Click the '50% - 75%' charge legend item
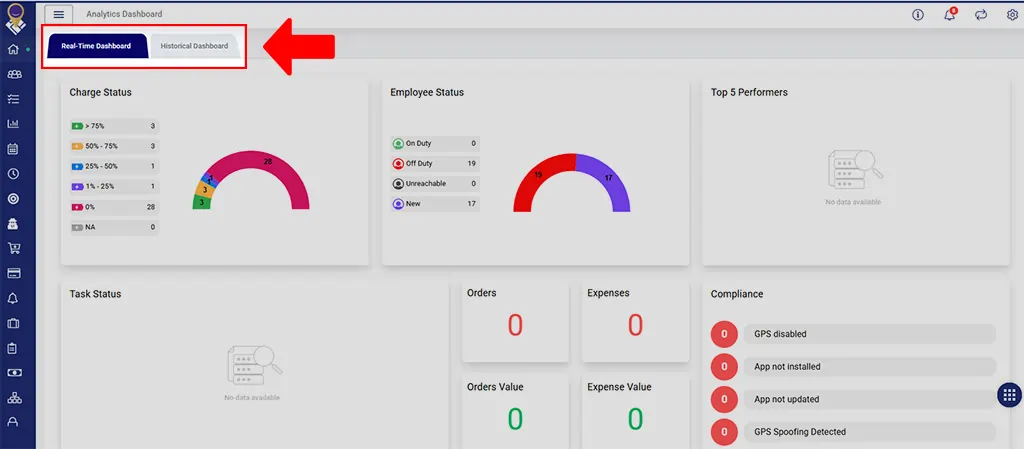Screen dimensions: 1024x449 click(114, 146)
